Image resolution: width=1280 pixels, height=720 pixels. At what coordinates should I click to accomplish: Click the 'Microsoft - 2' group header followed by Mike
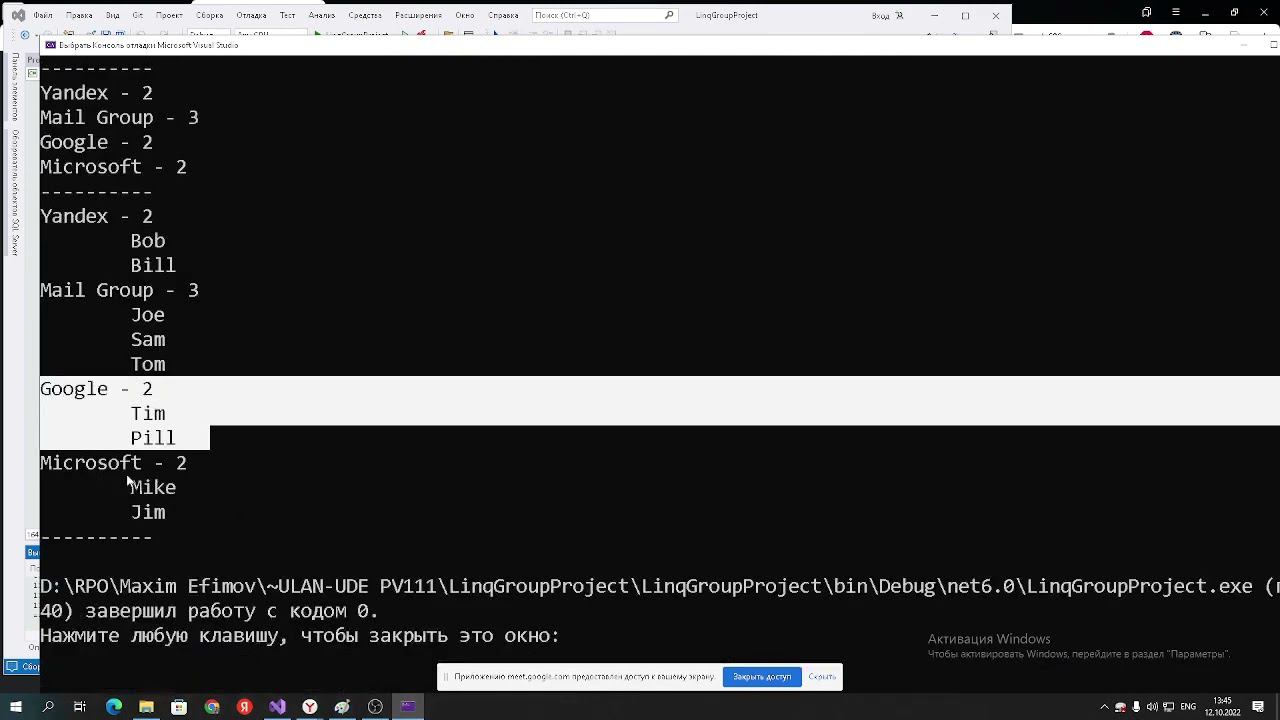113,463
